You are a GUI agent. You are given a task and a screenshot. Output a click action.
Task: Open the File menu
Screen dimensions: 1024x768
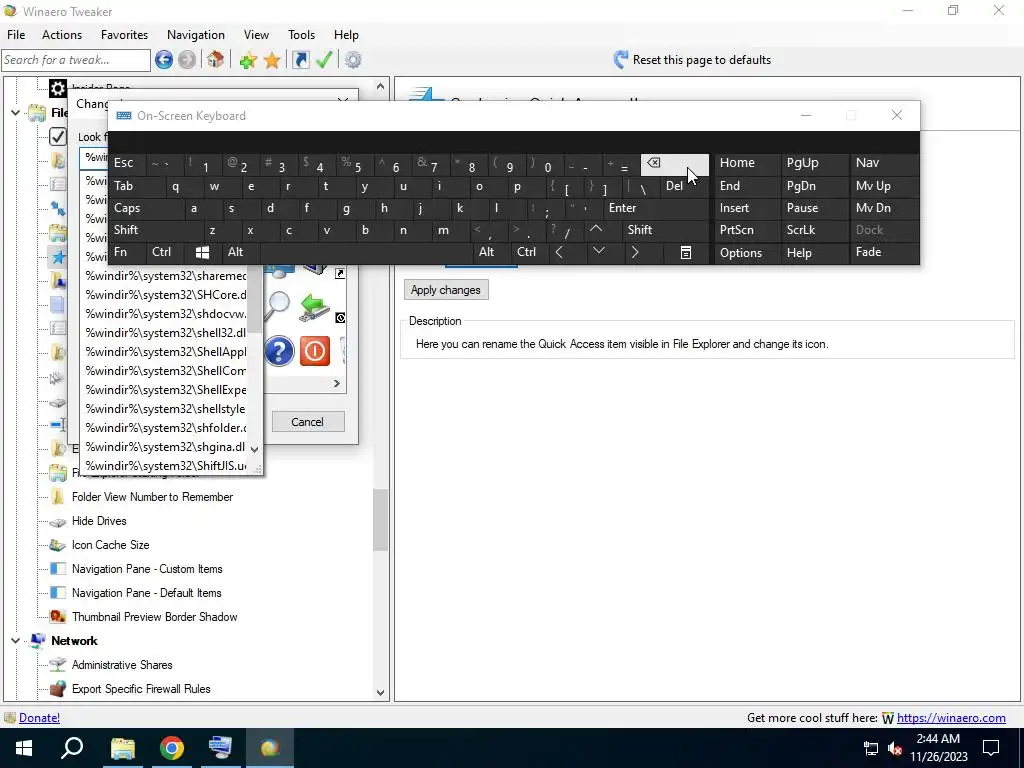tap(16, 35)
